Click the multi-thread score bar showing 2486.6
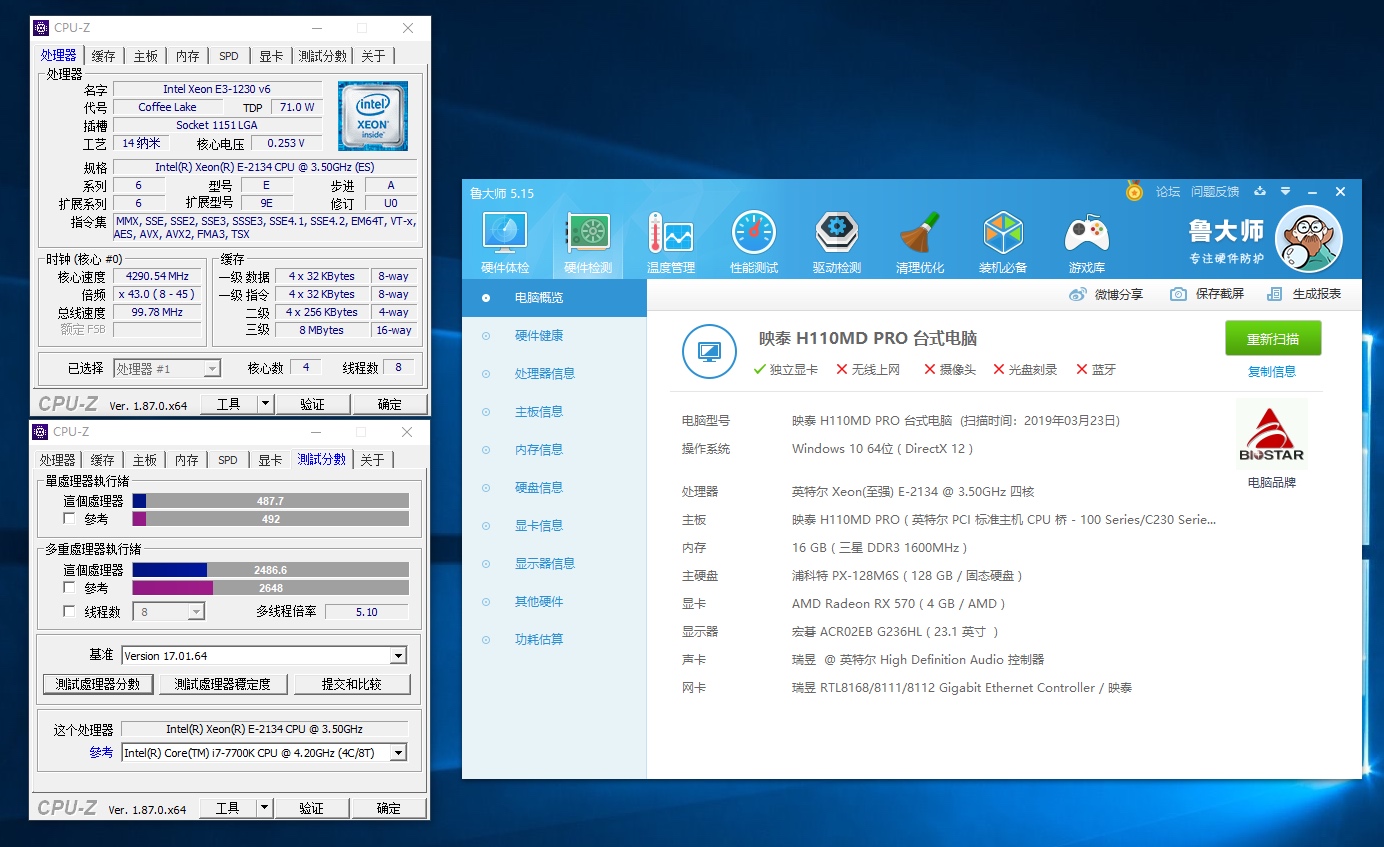The image size is (1384, 847). pyautogui.click(x=270, y=570)
